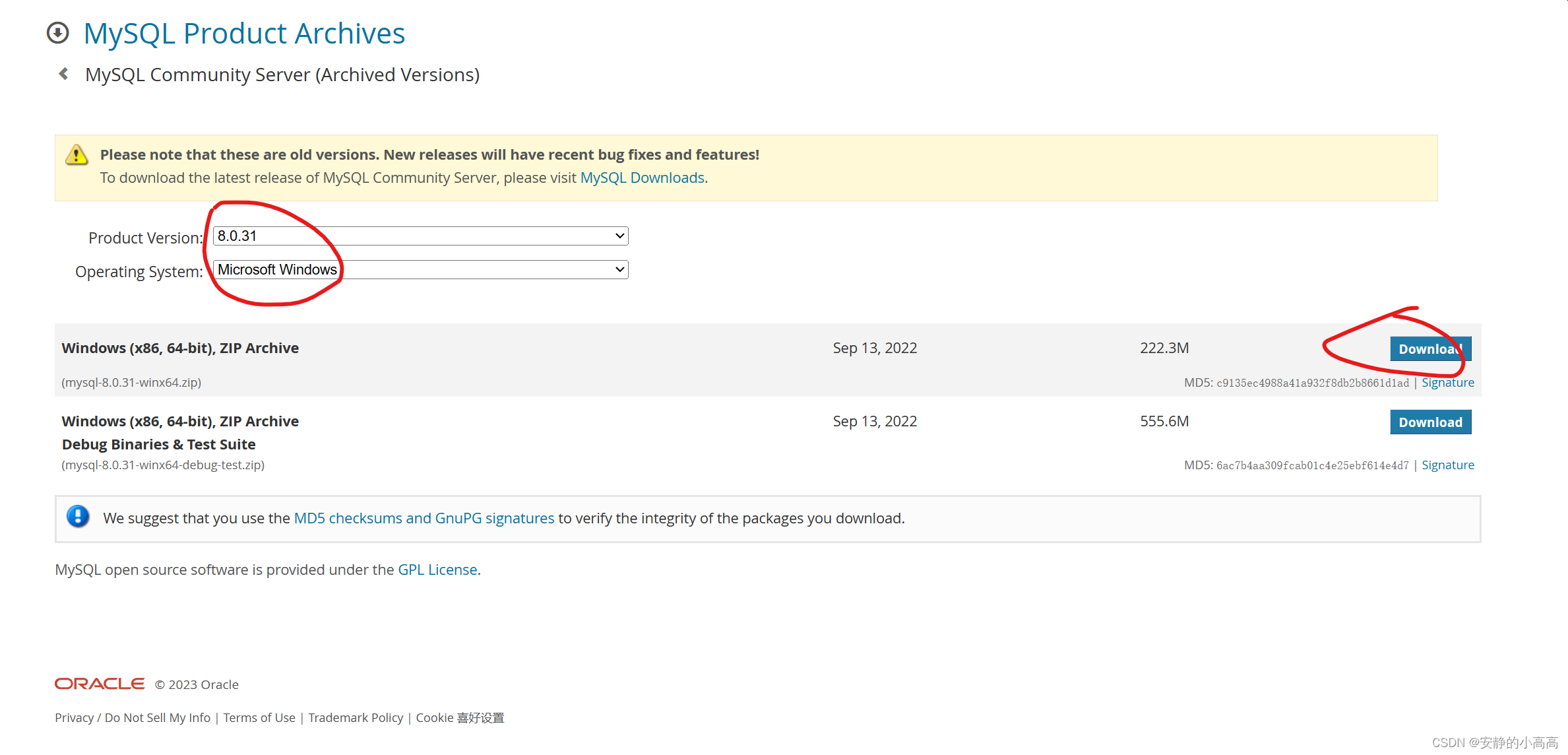
Task: Open Terms of Use footer link
Action: pos(259,717)
